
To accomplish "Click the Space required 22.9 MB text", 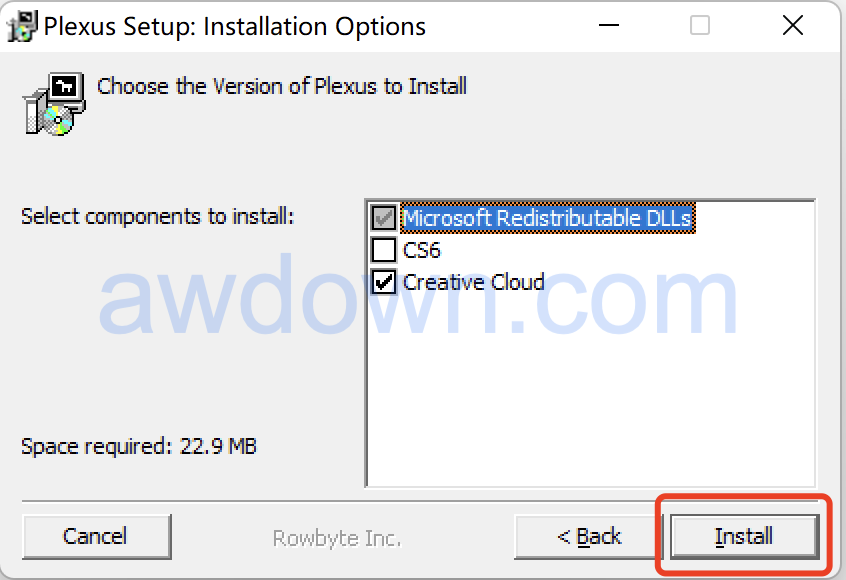I will 139,446.
